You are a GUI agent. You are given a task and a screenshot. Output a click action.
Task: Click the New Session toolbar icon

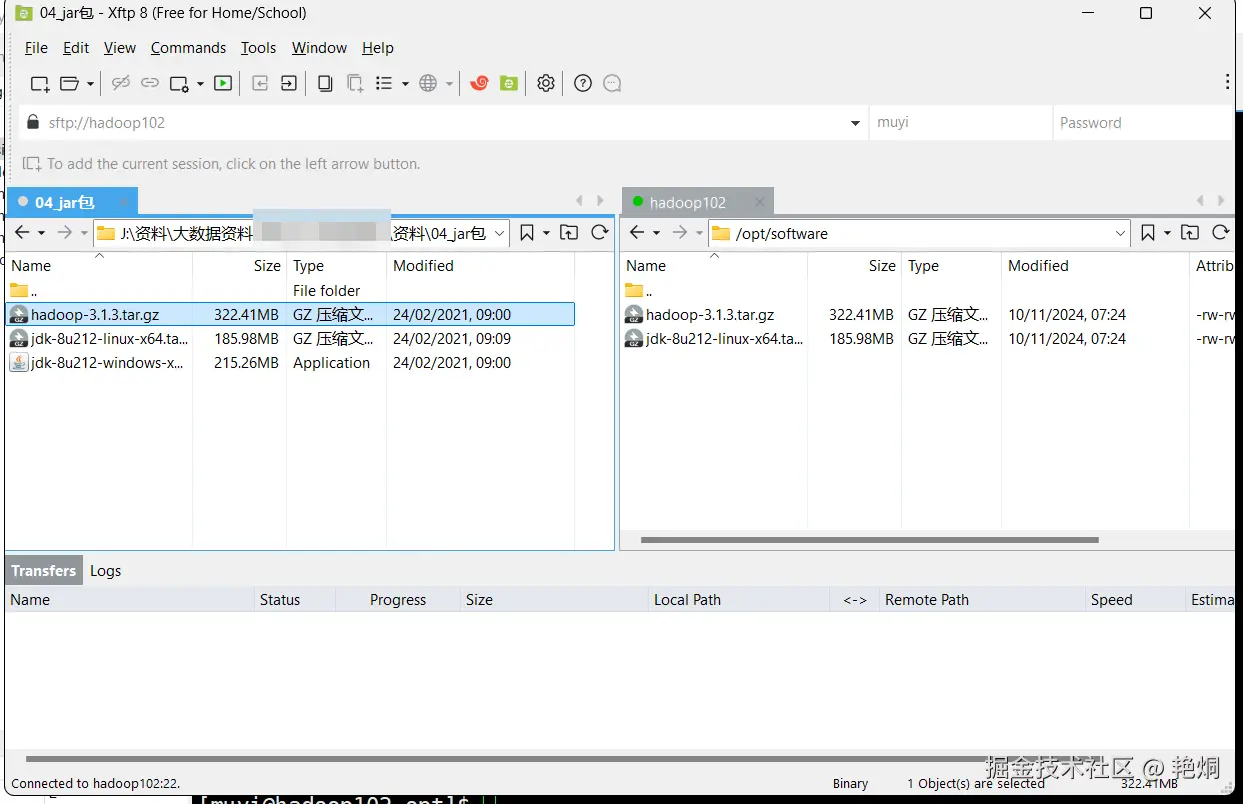[40, 84]
